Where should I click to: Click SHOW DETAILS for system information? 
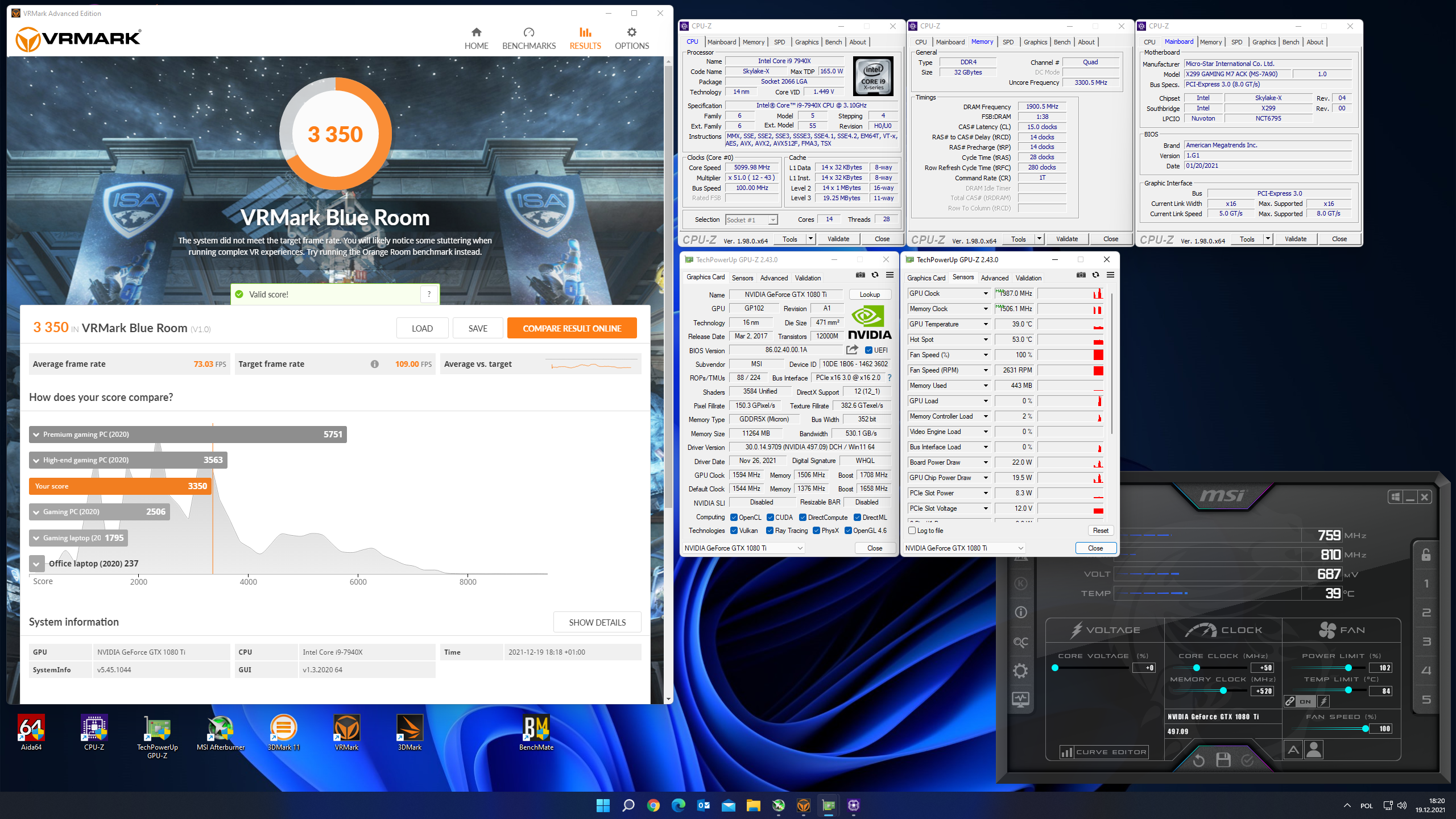tap(597, 622)
